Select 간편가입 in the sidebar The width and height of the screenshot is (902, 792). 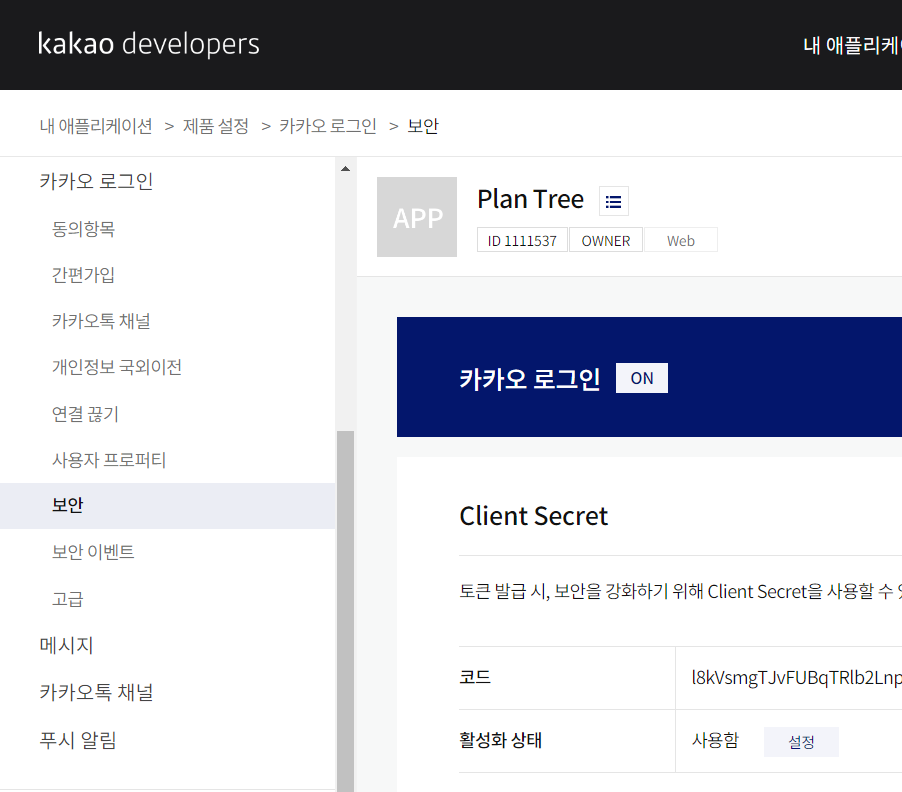(83, 275)
